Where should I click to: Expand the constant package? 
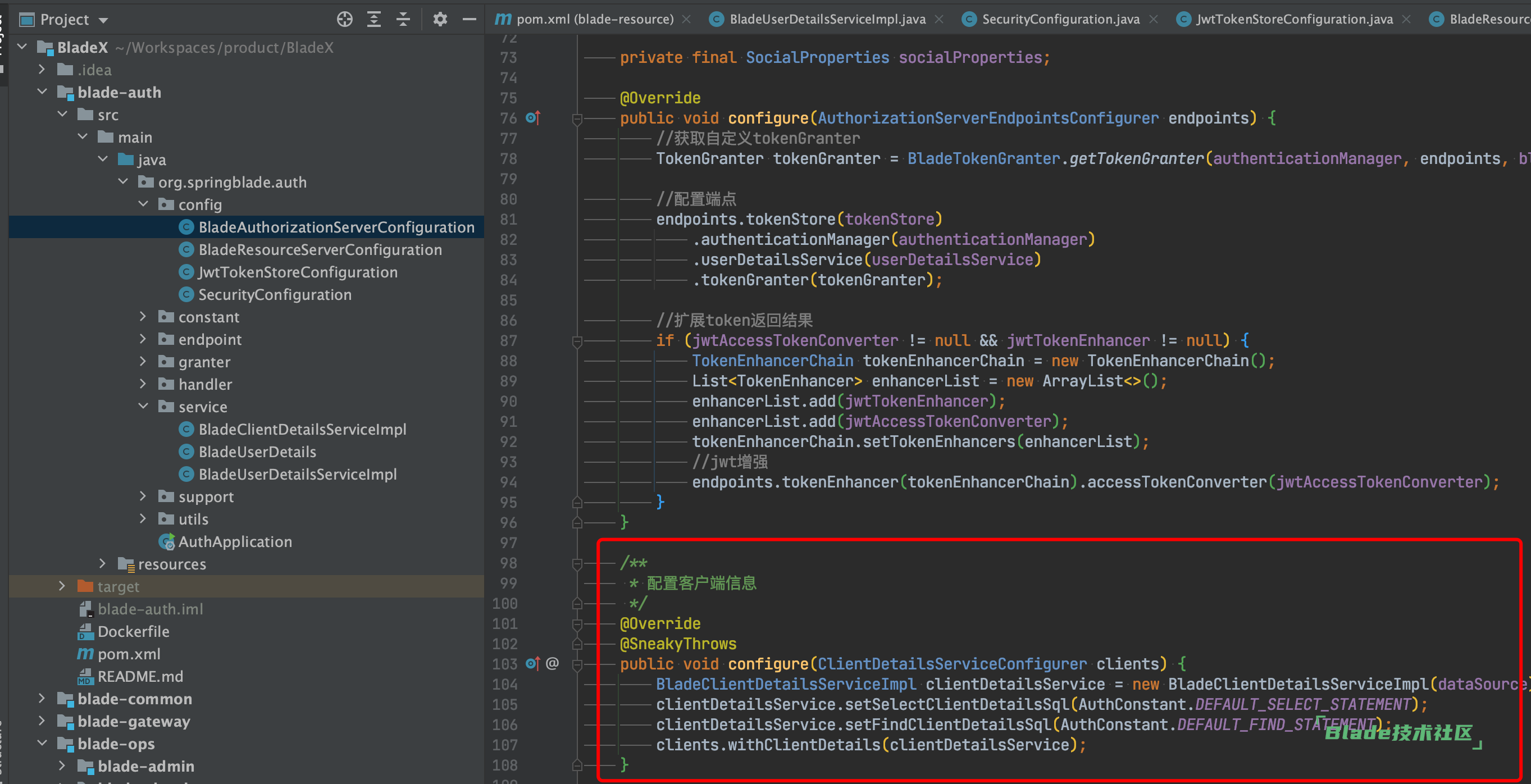[143, 316]
